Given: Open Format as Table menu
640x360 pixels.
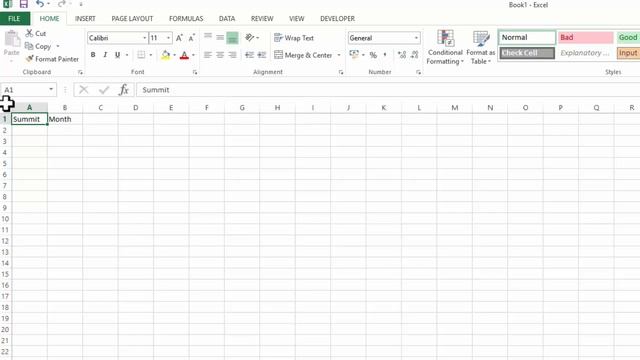Looking at the screenshot, I should tap(481, 47).
